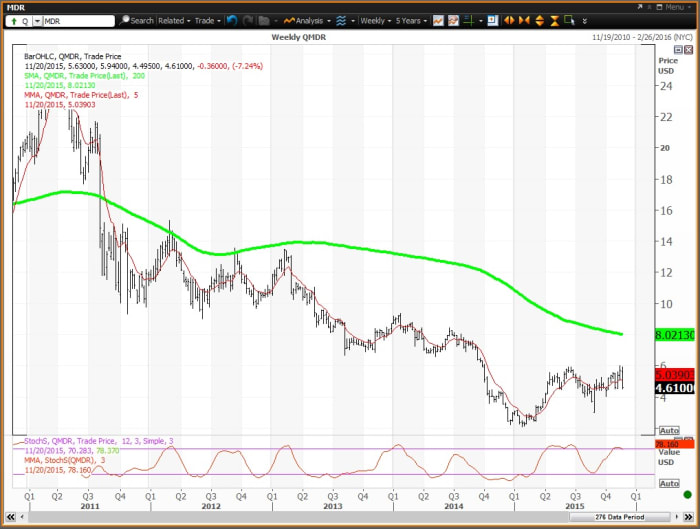Toggle Auto scale on stochastic panel
This screenshot has width=700, height=529.
(669, 483)
